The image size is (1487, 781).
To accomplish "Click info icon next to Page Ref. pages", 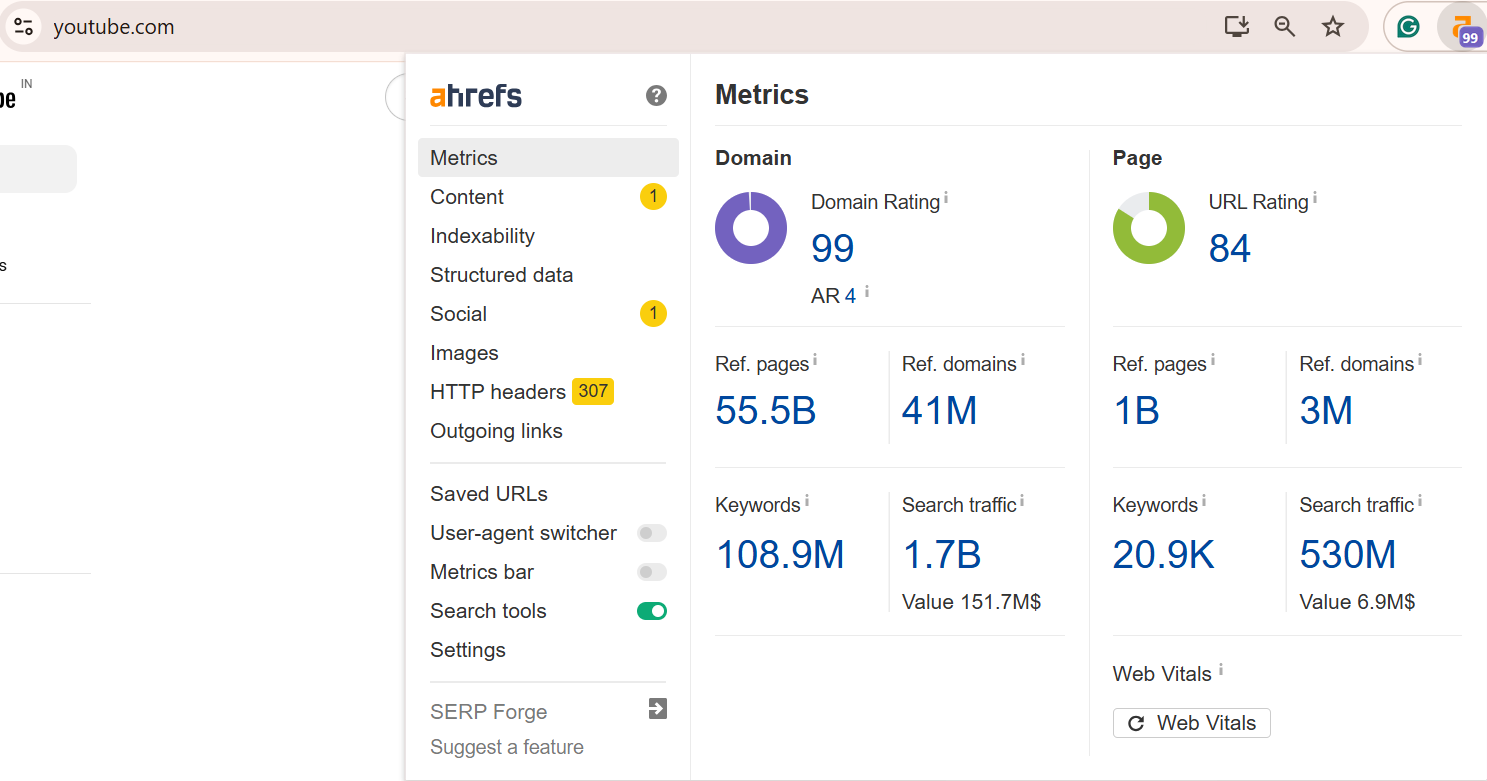I will click(1213, 360).
